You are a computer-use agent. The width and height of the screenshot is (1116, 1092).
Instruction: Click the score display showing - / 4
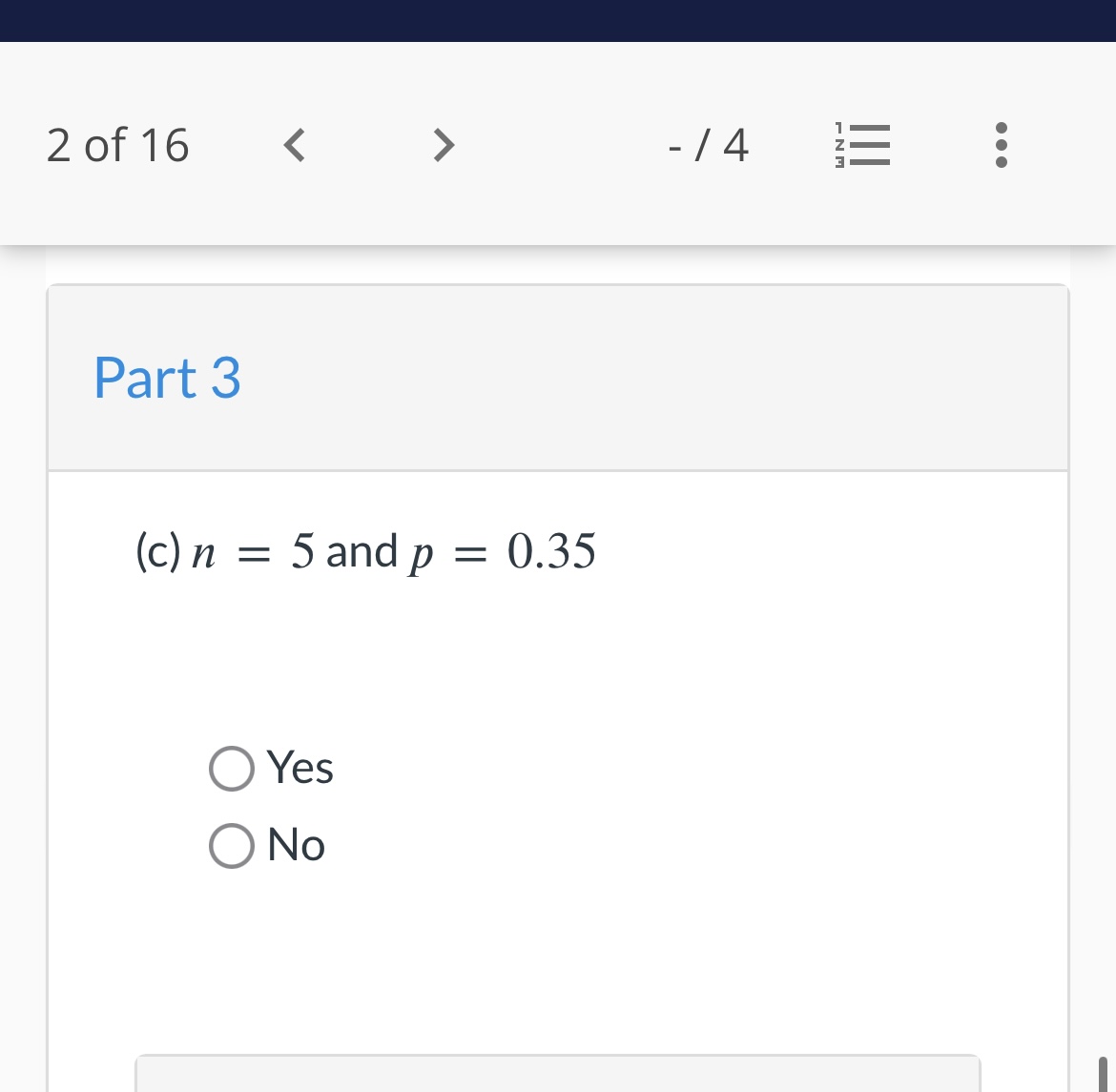tap(707, 145)
